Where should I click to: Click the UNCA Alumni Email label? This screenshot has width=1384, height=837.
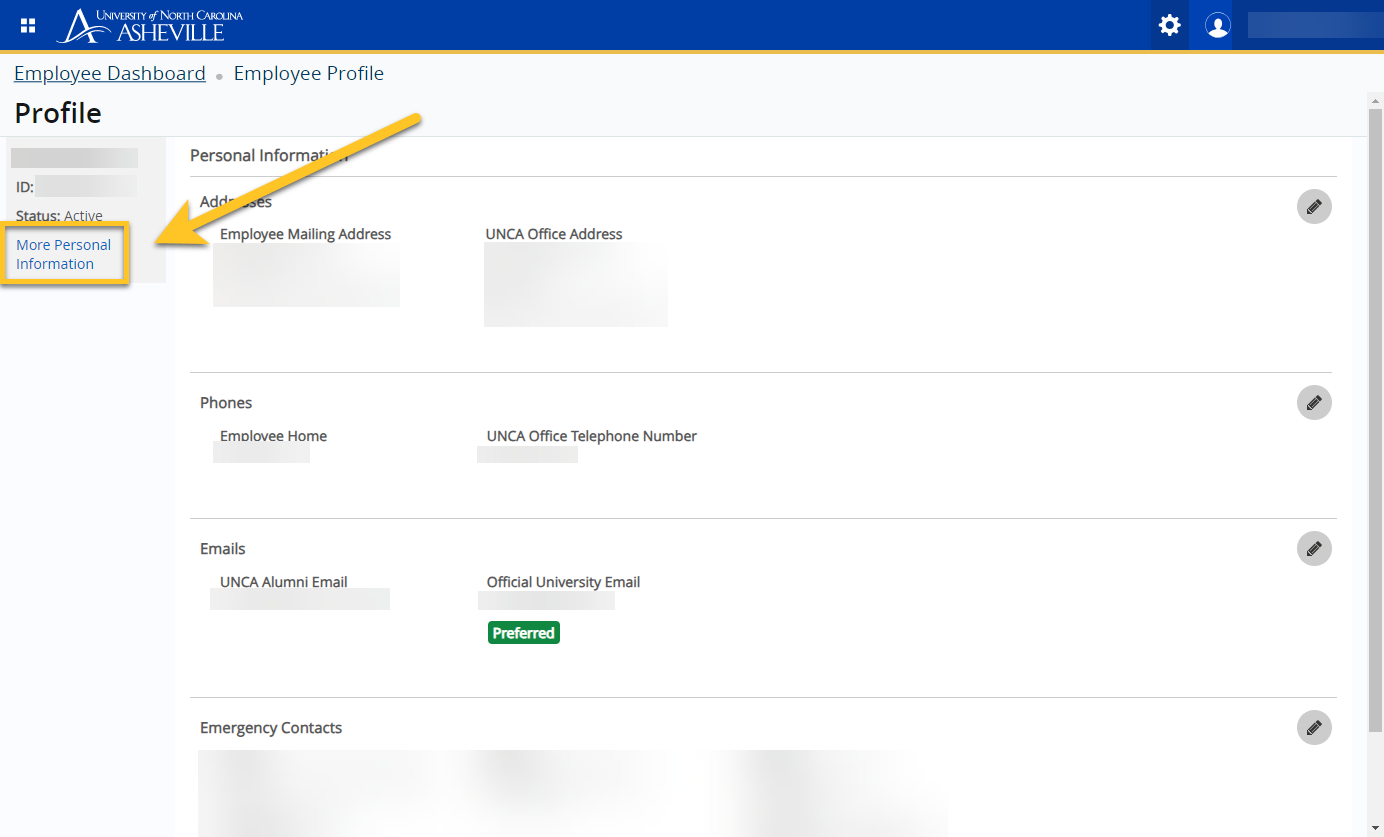(x=284, y=582)
